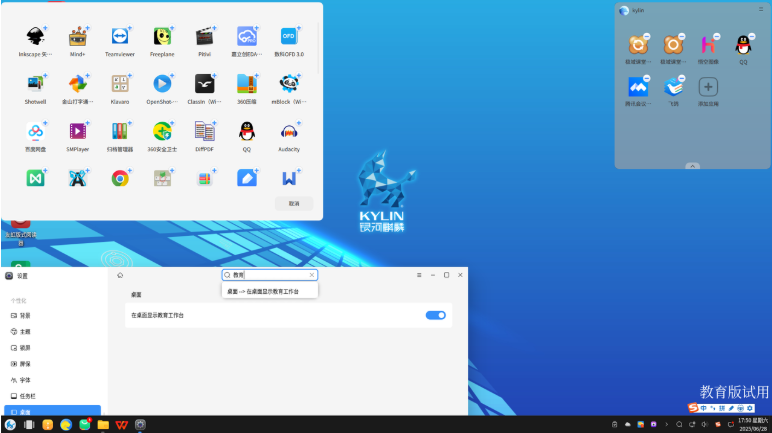Click the 取消 (Cancel) button in the app picker
The height and width of the screenshot is (433, 772).
pos(293,203)
